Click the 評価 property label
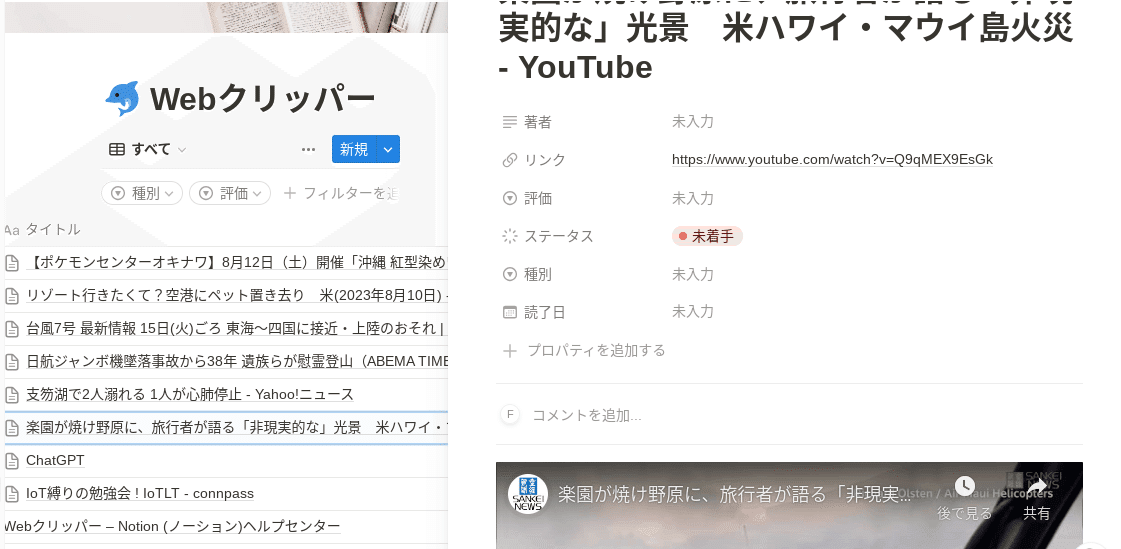This screenshot has width=1121, height=549. click(538, 199)
